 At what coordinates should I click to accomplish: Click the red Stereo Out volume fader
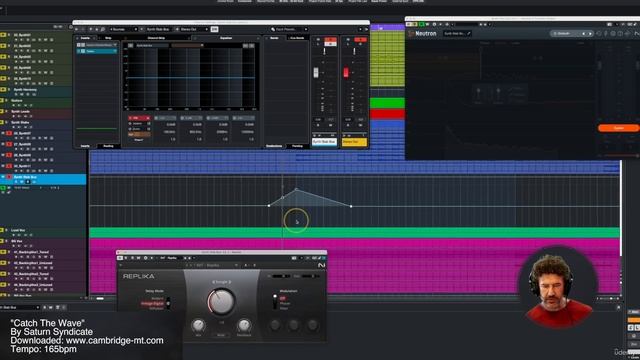tap(346, 72)
